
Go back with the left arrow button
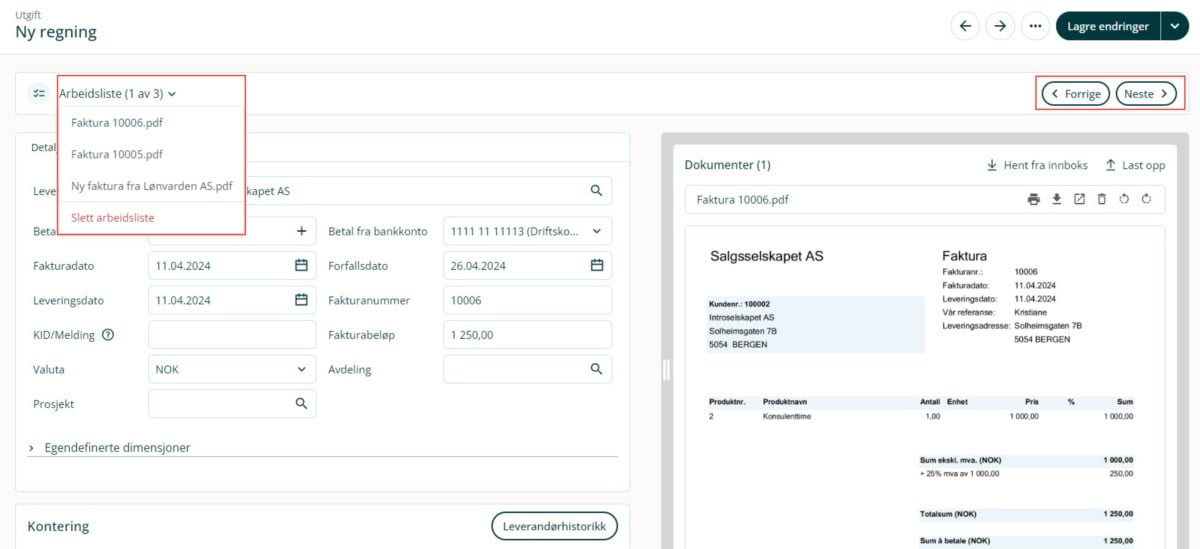point(965,27)
